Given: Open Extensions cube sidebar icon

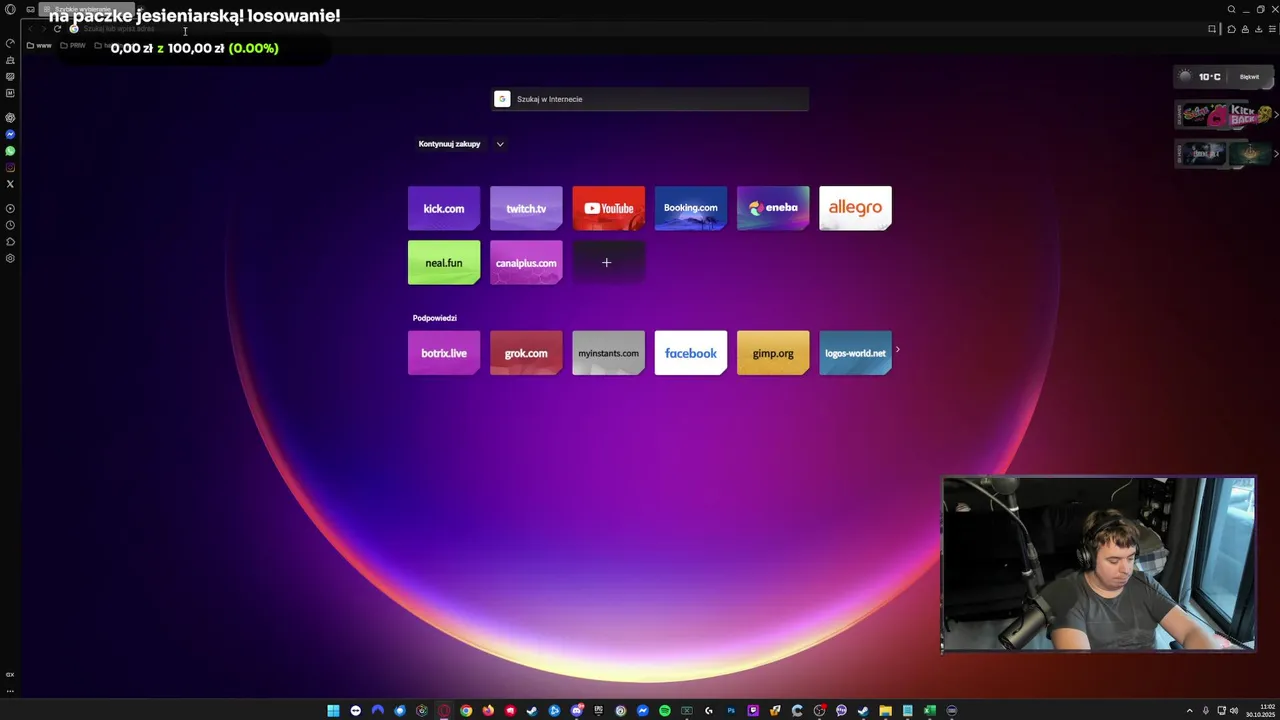Looking at the screenshot, I should (x=10, y=241).
